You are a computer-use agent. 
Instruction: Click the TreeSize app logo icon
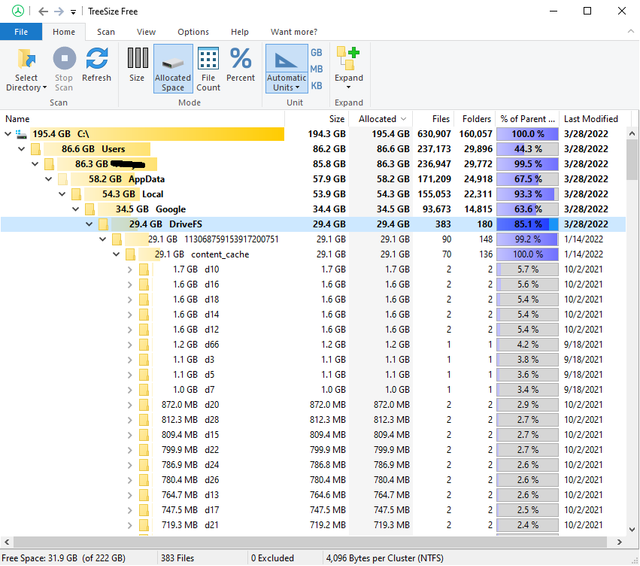(x=18, y=11)
